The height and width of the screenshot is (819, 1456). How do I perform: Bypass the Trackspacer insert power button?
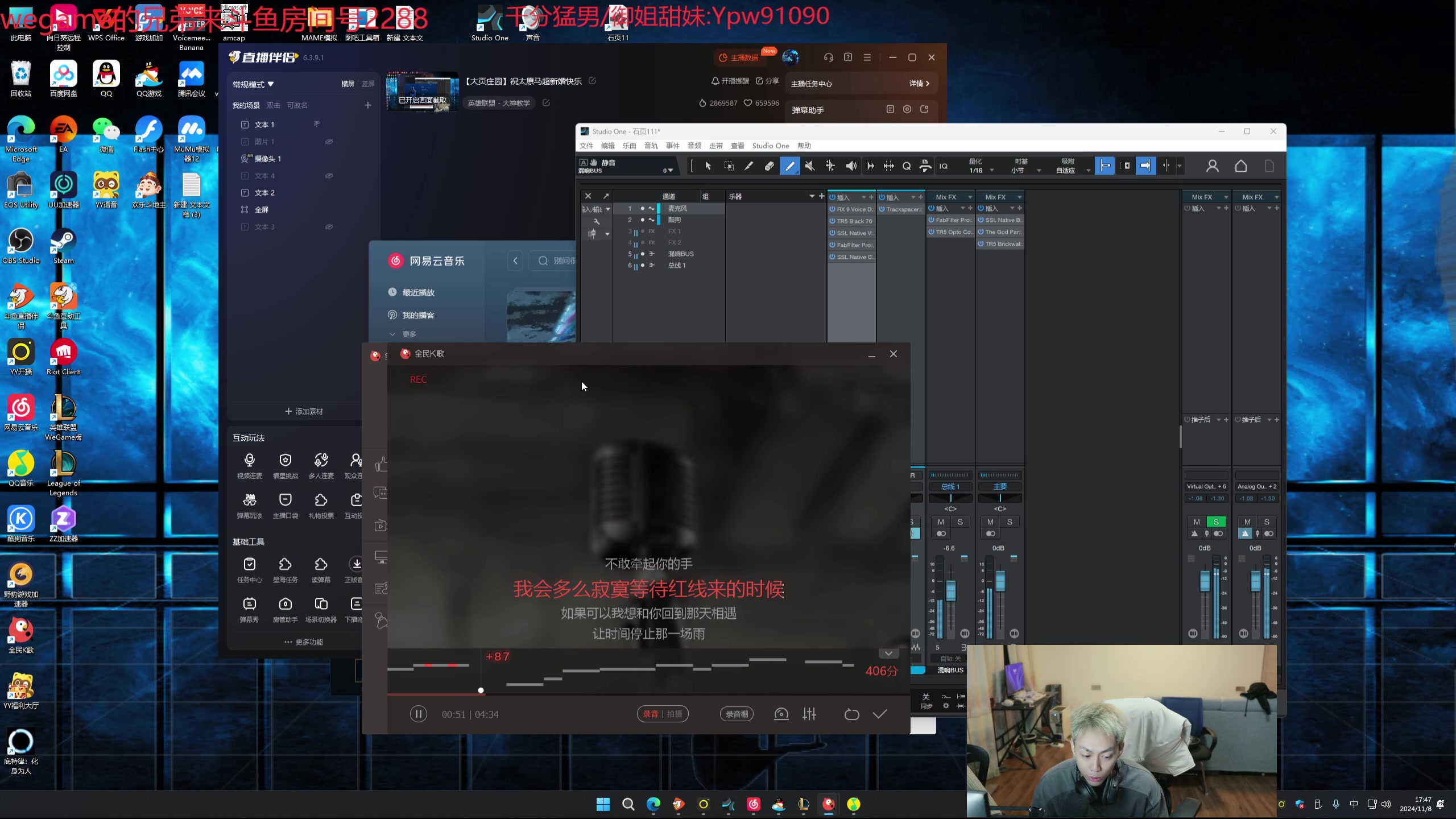click(x=882, y=209)
